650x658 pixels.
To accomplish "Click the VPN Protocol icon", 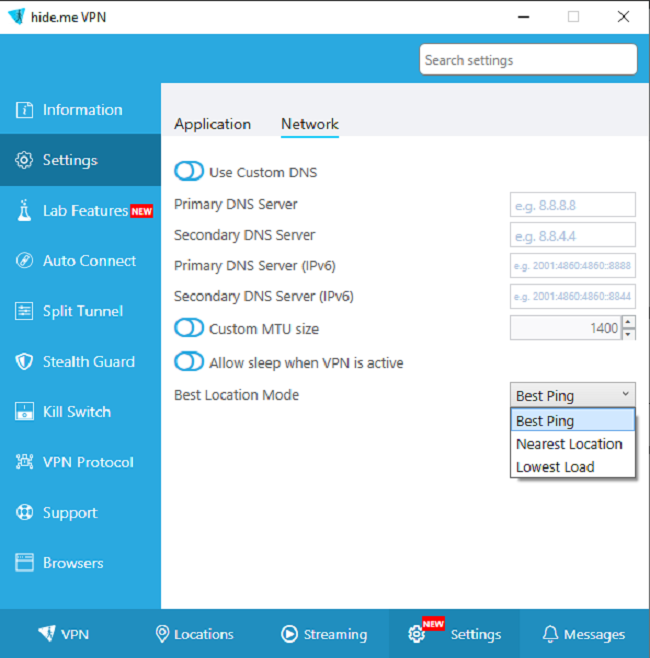I will pyautogui.click(x=24, y=462).
